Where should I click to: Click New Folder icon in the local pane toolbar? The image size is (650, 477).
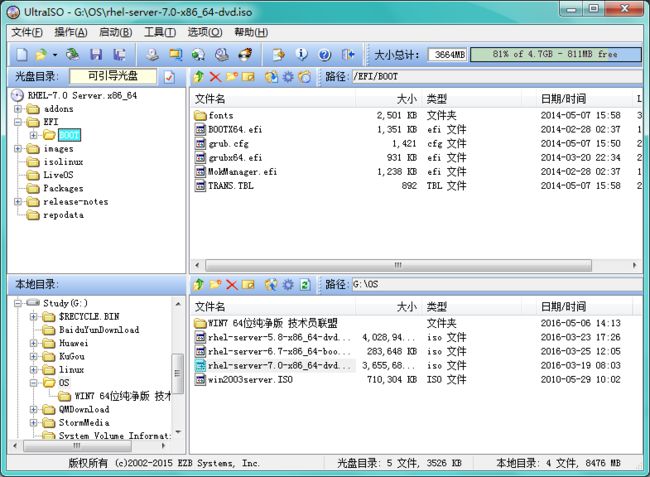215,284
